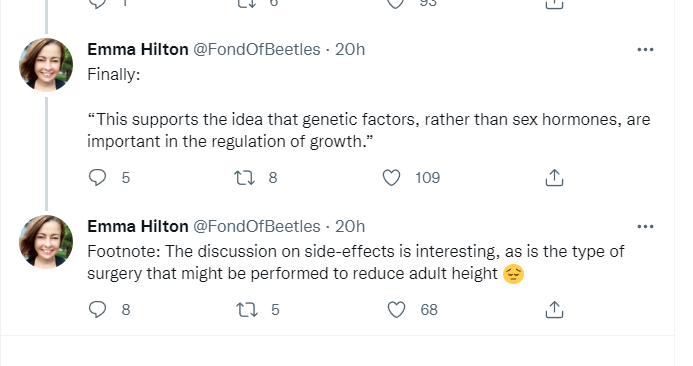Image resolution: width=693 pixels, height=366 pixels.
Task: Open Emma Hilton name on 'Finally:' tweet
Action: coord(138,50)
